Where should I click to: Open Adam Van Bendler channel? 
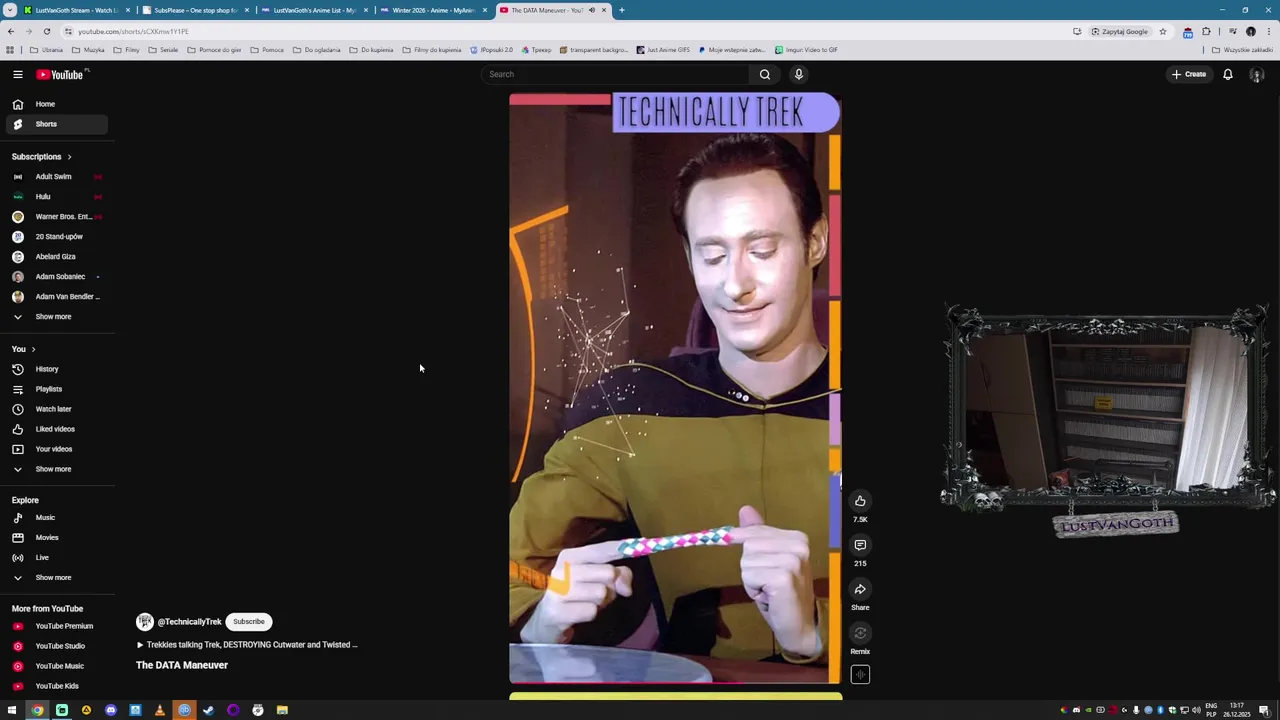pyautogui.click(x=56, y=297)
